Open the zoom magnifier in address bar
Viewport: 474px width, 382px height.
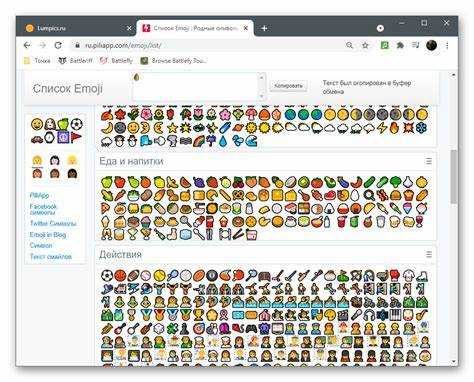coord(349,45)
